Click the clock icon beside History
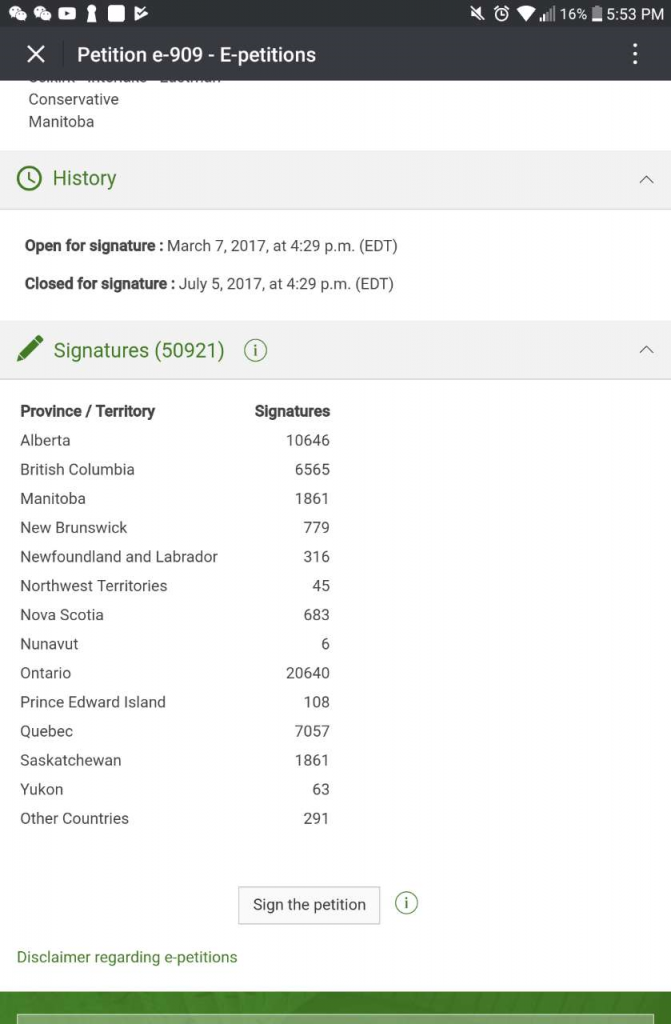671x1024 pixels. tap(30, 178)
